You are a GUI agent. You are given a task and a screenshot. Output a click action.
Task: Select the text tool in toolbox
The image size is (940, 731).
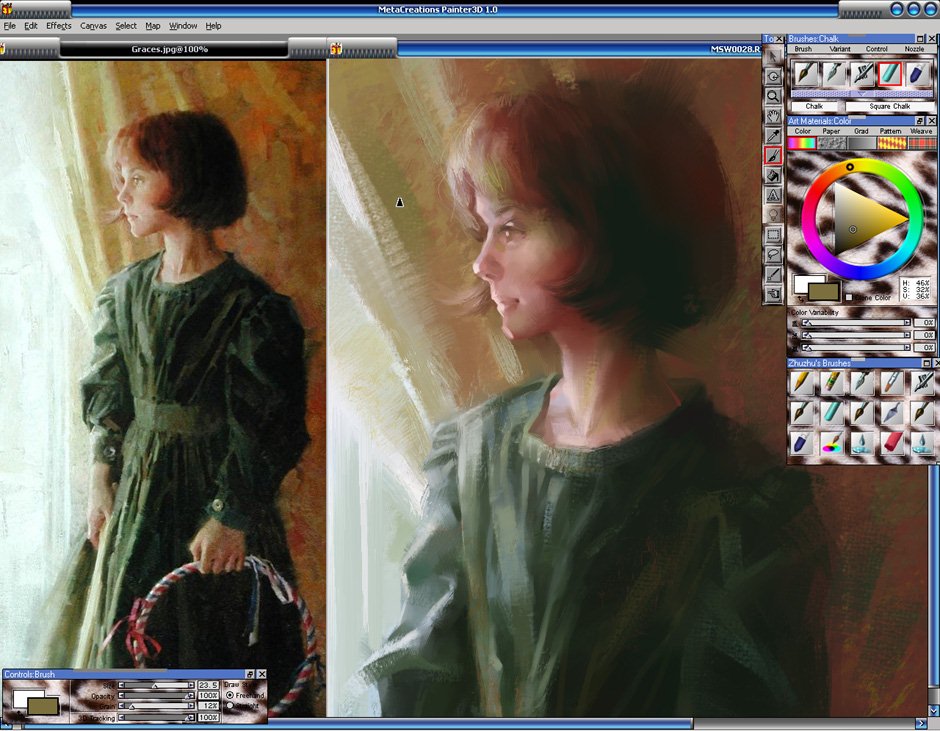tap(773, 195)
